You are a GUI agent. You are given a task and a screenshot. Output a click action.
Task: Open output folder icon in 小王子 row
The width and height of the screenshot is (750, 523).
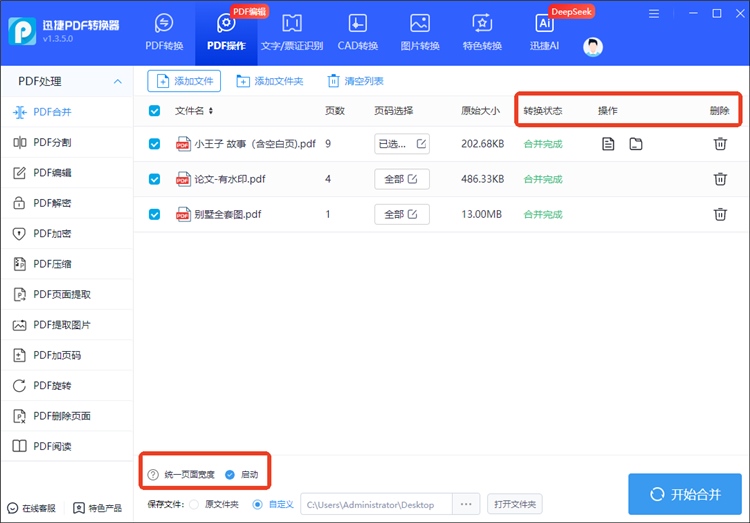point(636,144)
